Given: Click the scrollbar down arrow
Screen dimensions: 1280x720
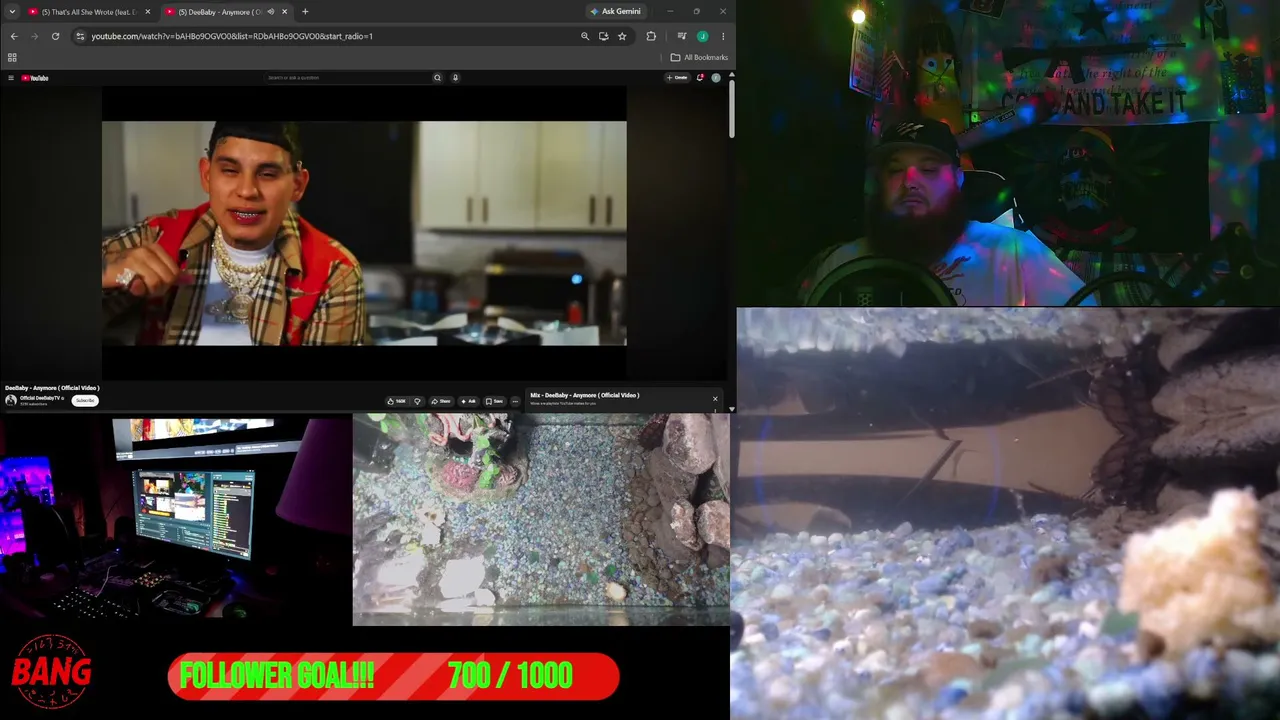Looking at the screenshot, I should 732,409.
